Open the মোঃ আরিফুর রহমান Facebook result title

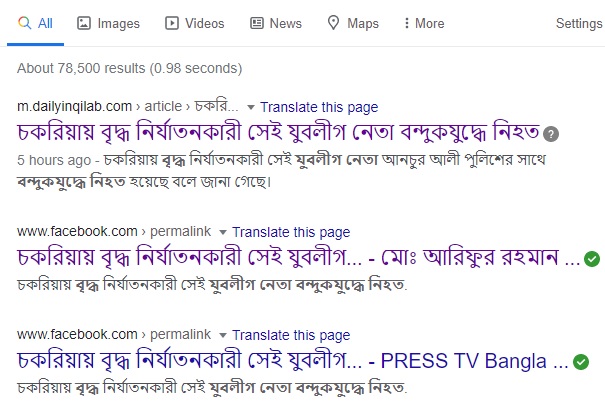[x=299, y=258]
